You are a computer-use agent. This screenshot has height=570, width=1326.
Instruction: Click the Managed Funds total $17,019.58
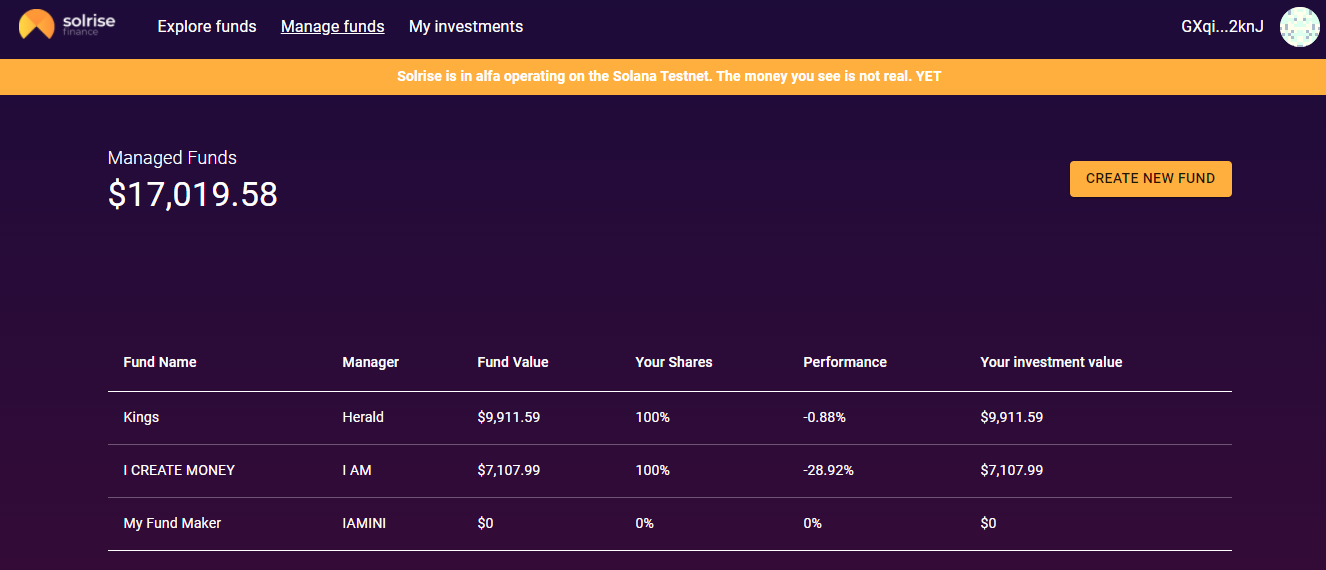193,195
